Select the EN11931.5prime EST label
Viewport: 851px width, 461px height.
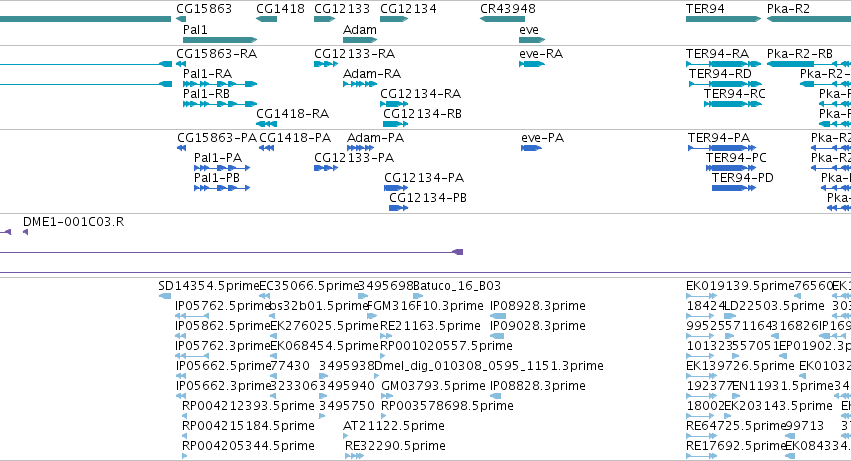[x=783, y=387]
